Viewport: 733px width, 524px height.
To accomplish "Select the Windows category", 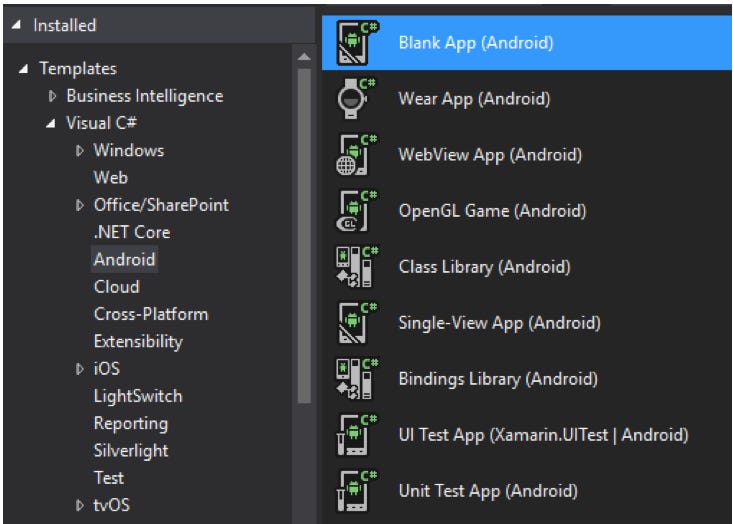I will (129, 151).
